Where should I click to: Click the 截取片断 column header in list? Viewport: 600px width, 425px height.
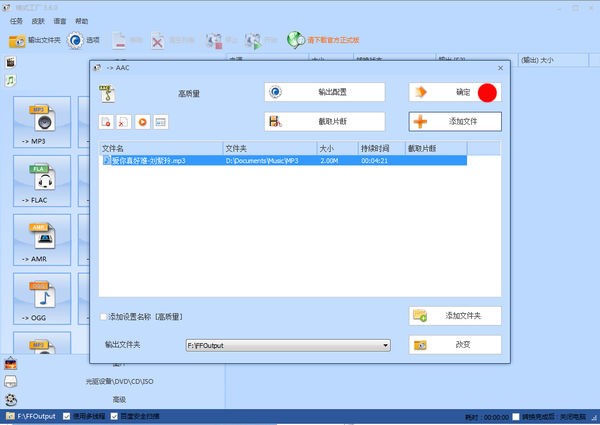tap(436, 148)
